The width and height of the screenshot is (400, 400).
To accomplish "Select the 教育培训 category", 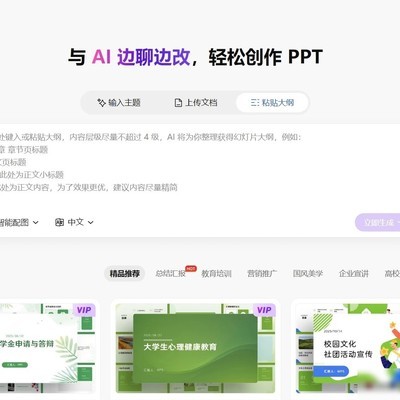I will 216,274.
